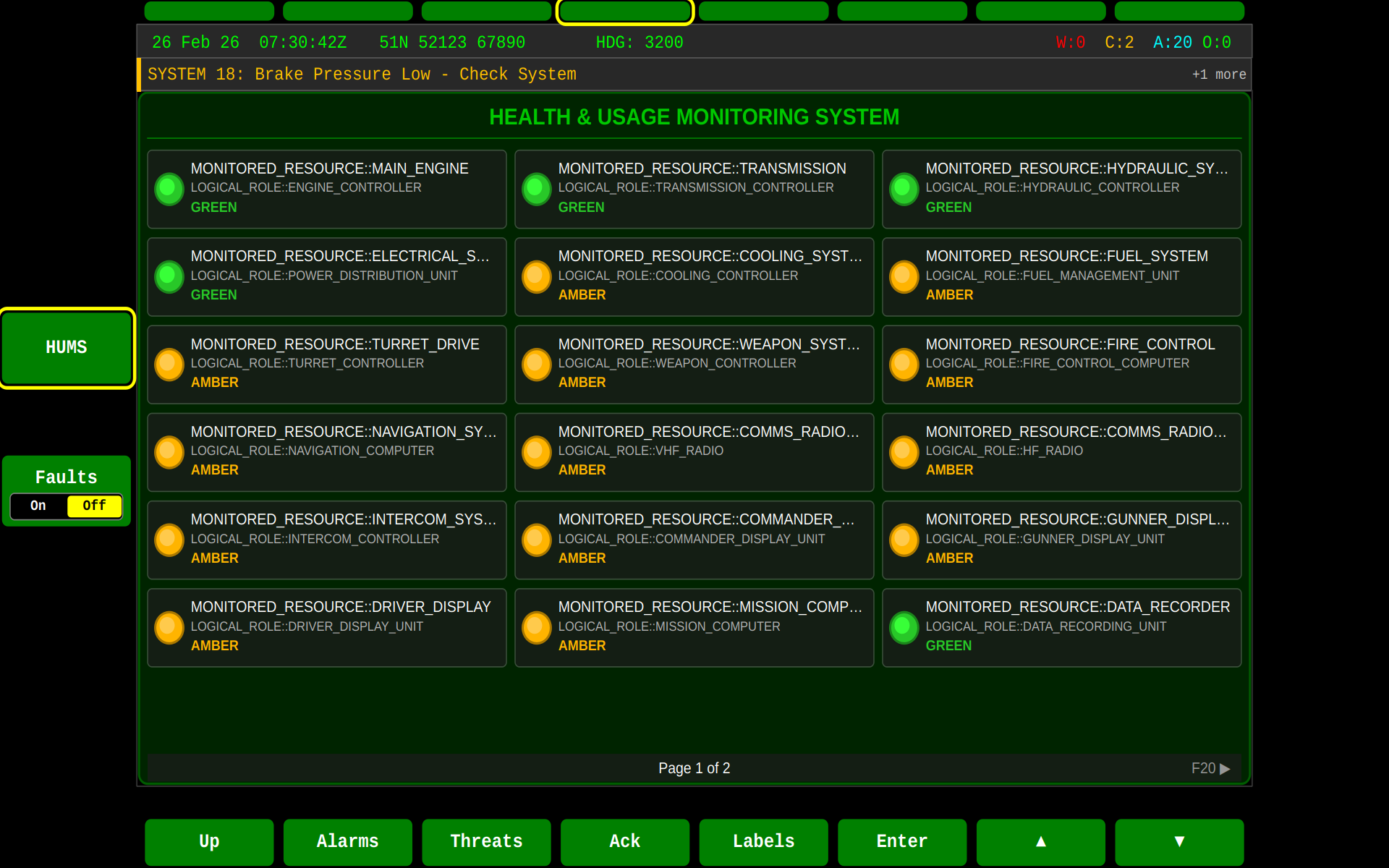This screenshot has width=1389, height=868.
Task: Select the amber indicator for COOLING_SYSTEM
Action: 535,276
